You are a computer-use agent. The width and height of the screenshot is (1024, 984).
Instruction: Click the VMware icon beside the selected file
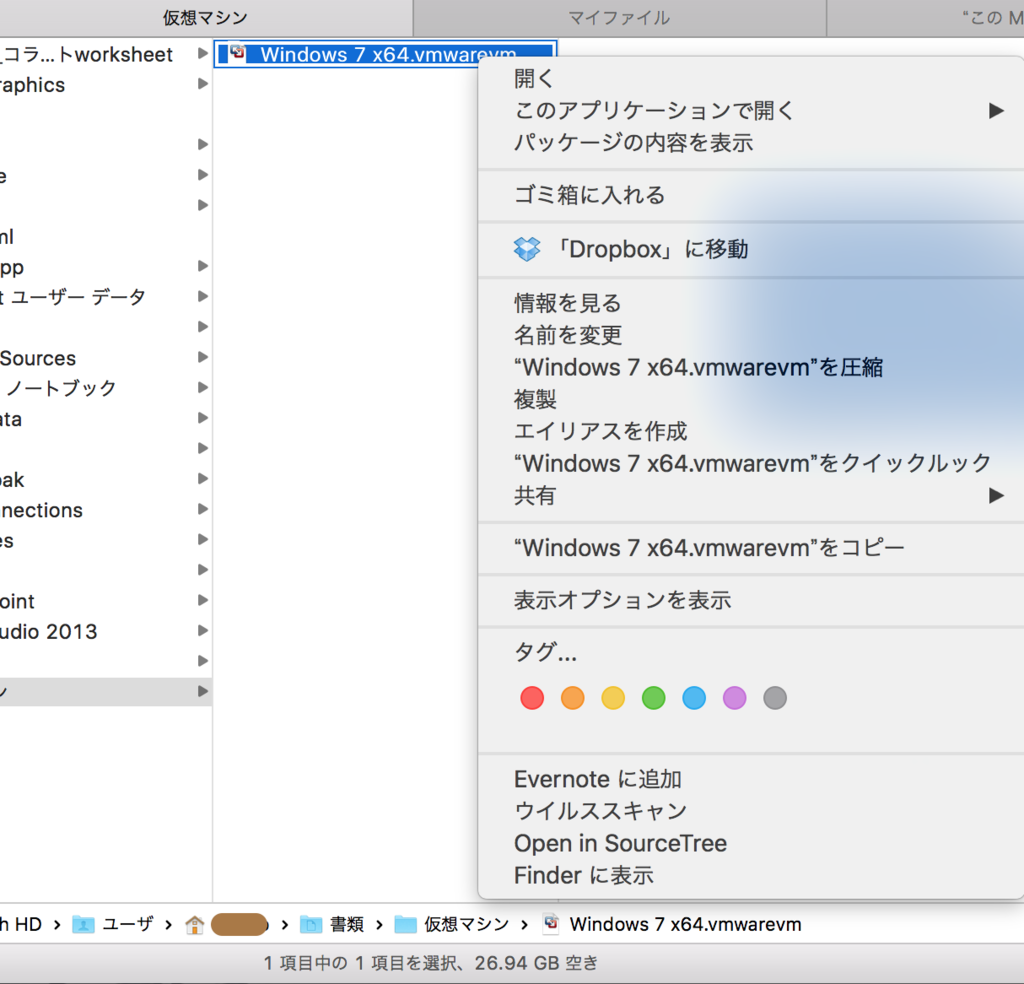(x=238, y=53)
